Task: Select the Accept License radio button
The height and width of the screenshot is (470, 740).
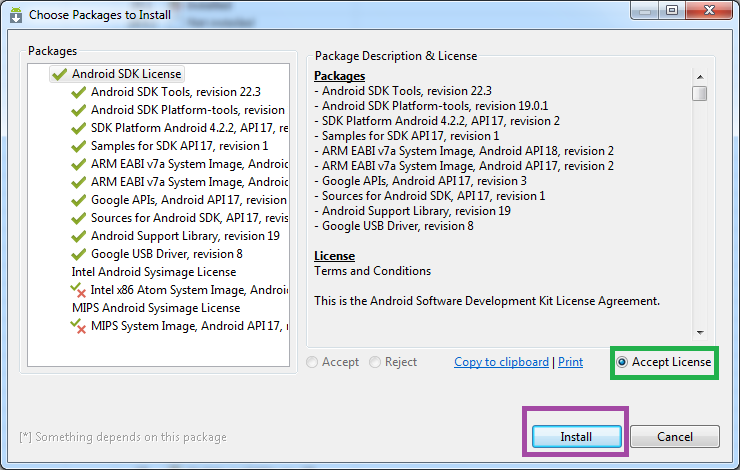Action: pos(623,362)
